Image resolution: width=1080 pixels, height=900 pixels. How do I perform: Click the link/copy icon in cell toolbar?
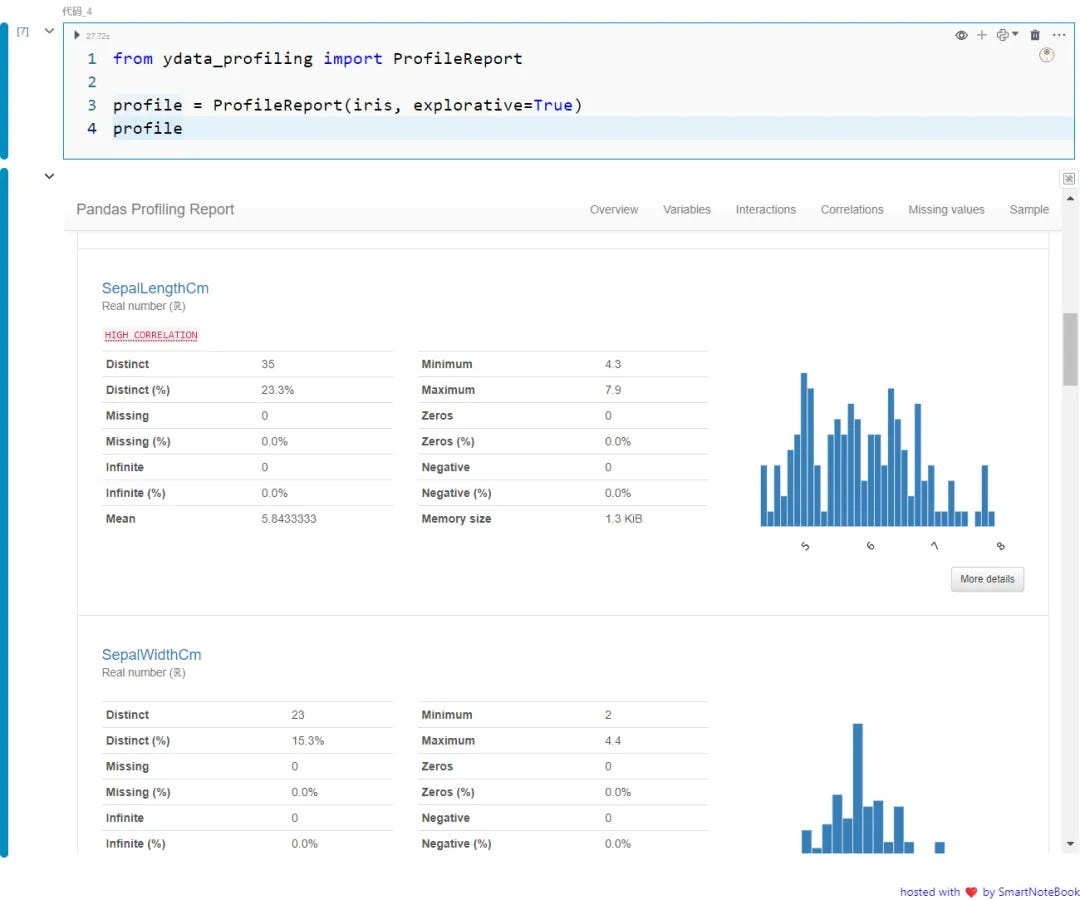pos(1002,35)
